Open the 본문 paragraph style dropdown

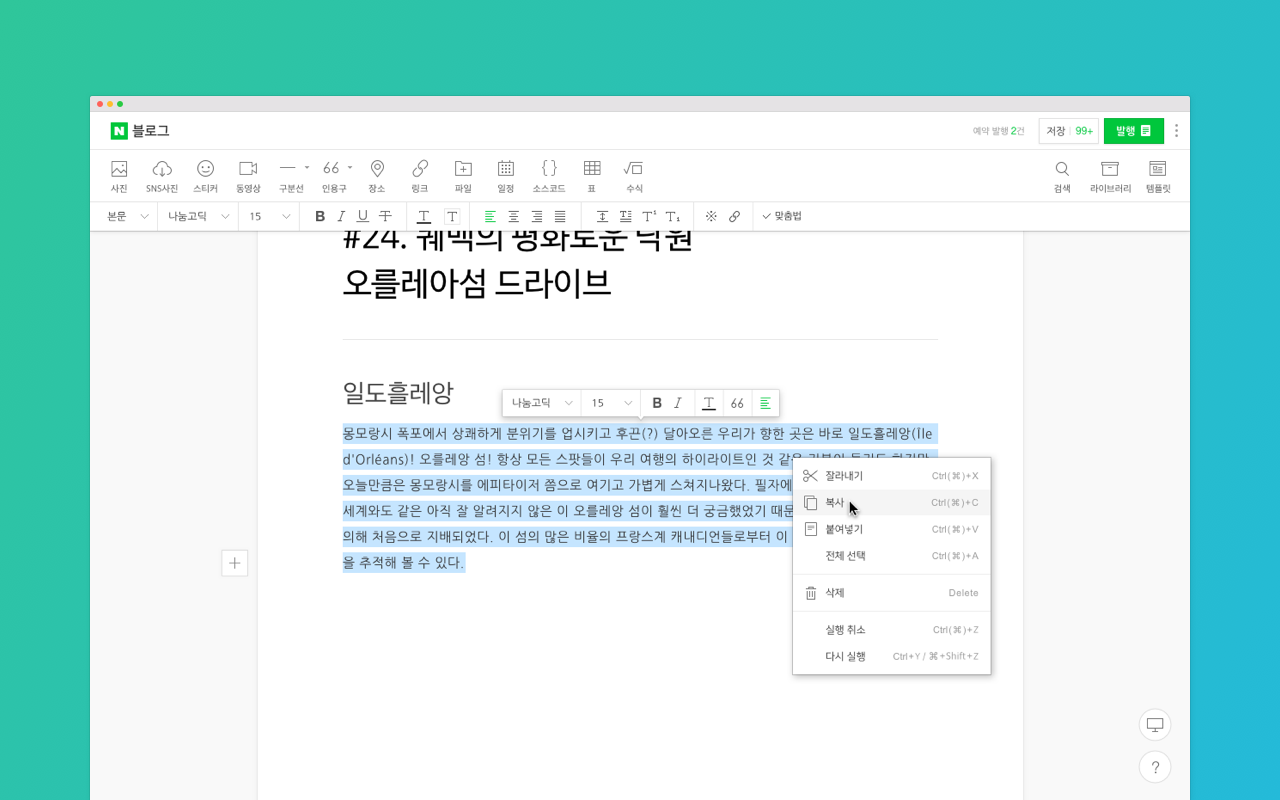(127, 216)
